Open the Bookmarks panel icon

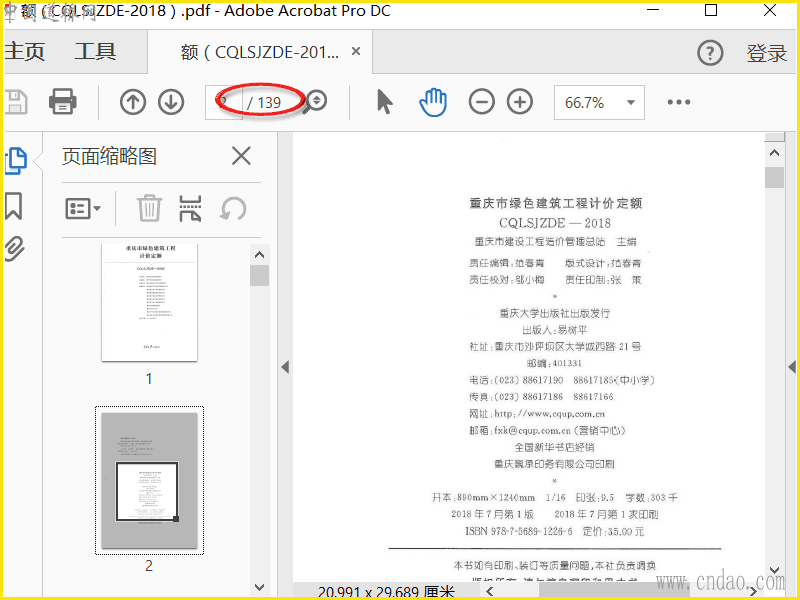[14, 206]
